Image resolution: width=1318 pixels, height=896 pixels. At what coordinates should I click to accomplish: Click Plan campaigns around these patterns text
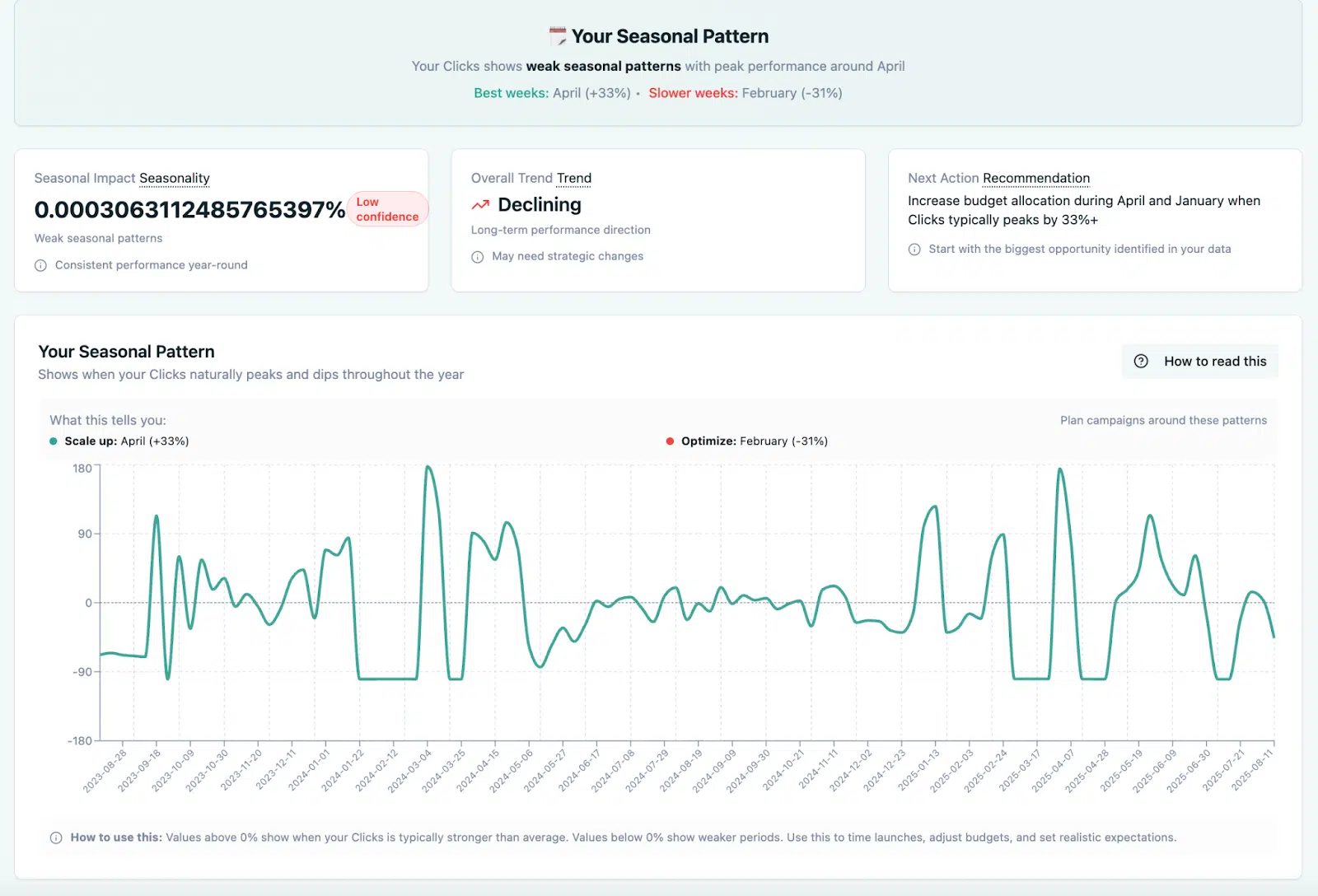coord(1163,420)
